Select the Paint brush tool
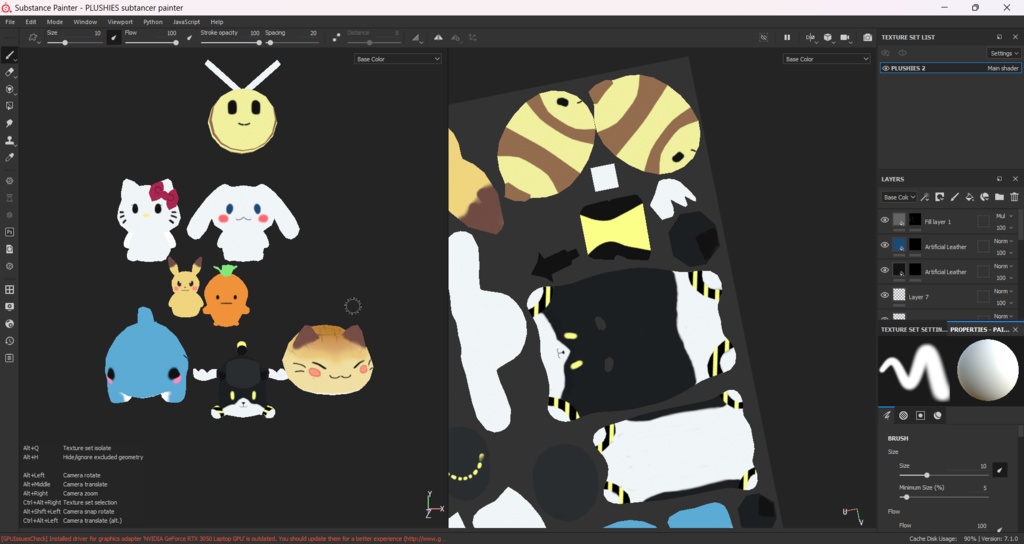Screen dimensions: 1024x544 coord(10,55)
